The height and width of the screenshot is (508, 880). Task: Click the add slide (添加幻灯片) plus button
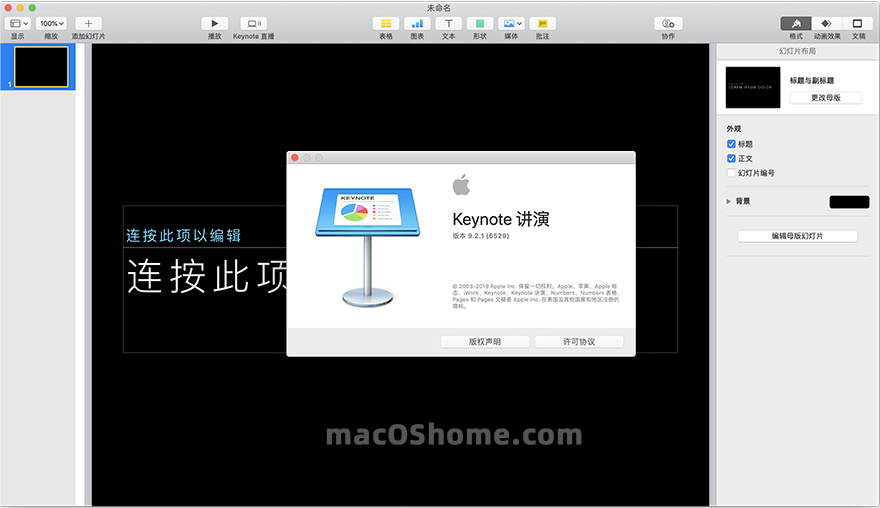click(x=88, y=23)
